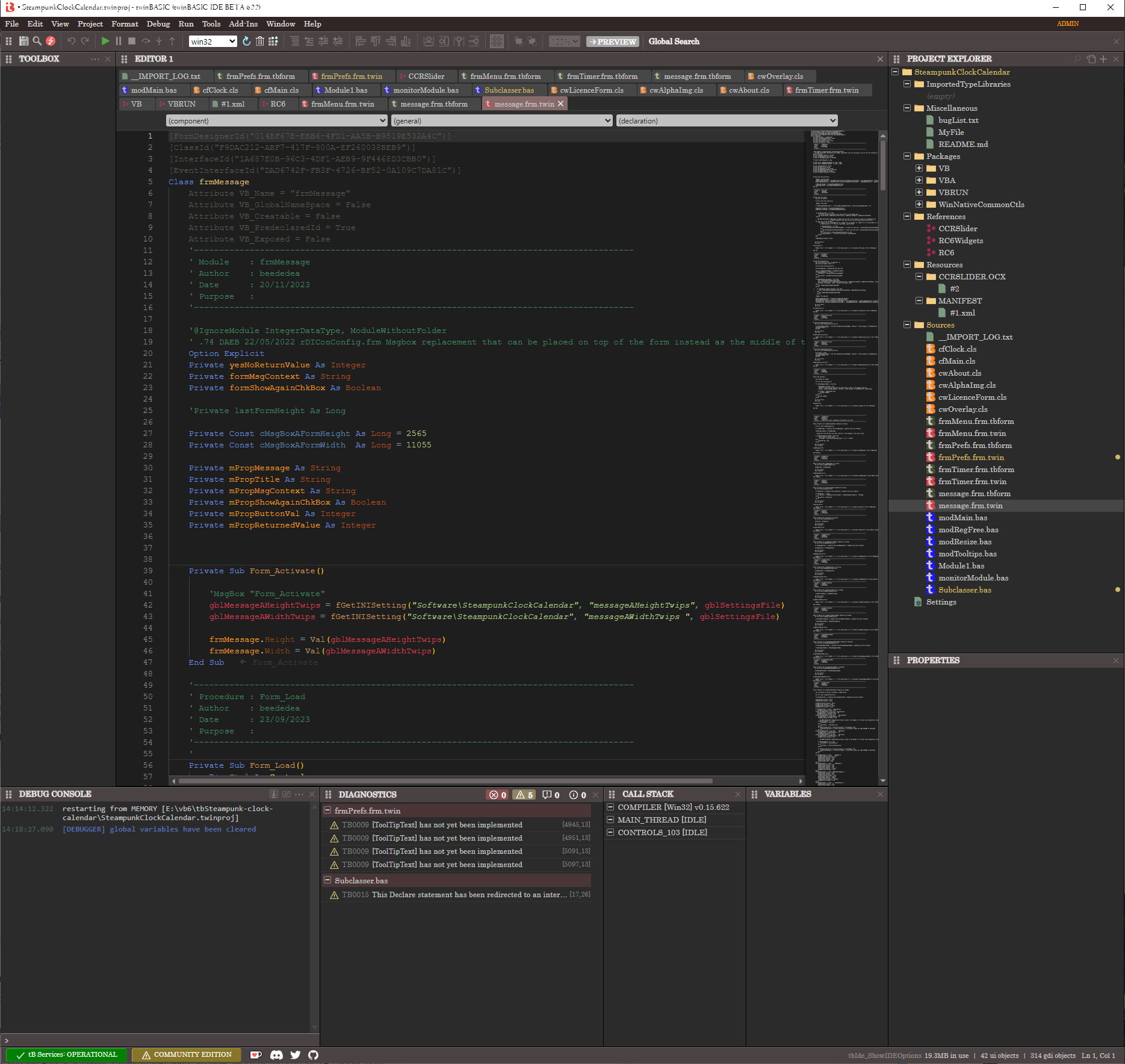Stop execution with the Stop icon

(x=132, y=41)
